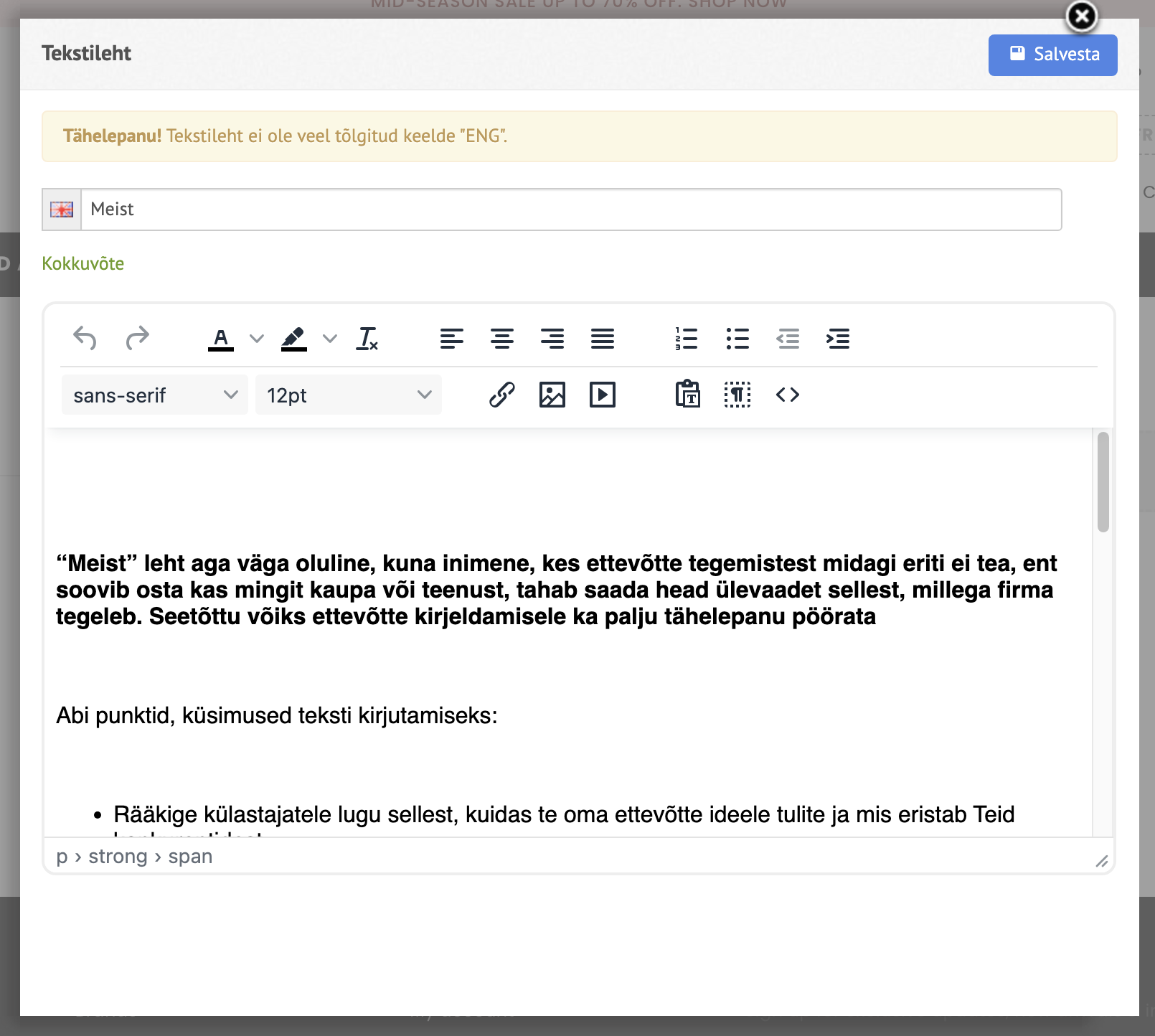Clear formatting with the Tx icon
This screenshot has height=1036, width=1155.
tap(367, 338)
